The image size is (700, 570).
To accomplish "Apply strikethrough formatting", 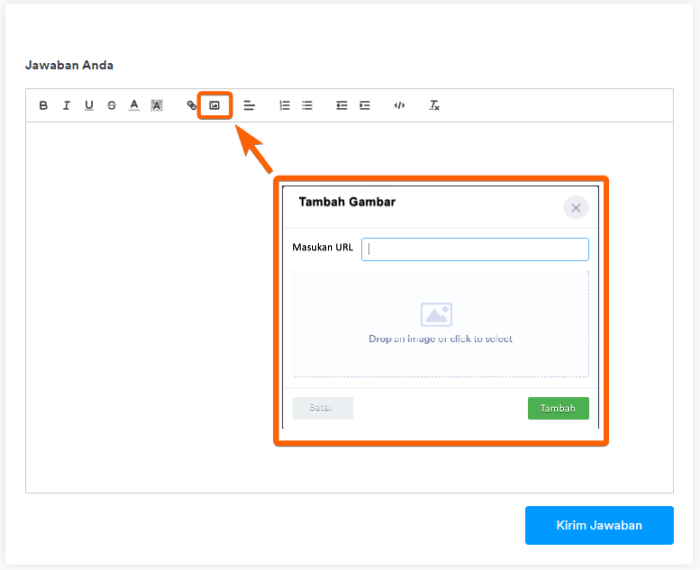I will [x=111, y=105].
